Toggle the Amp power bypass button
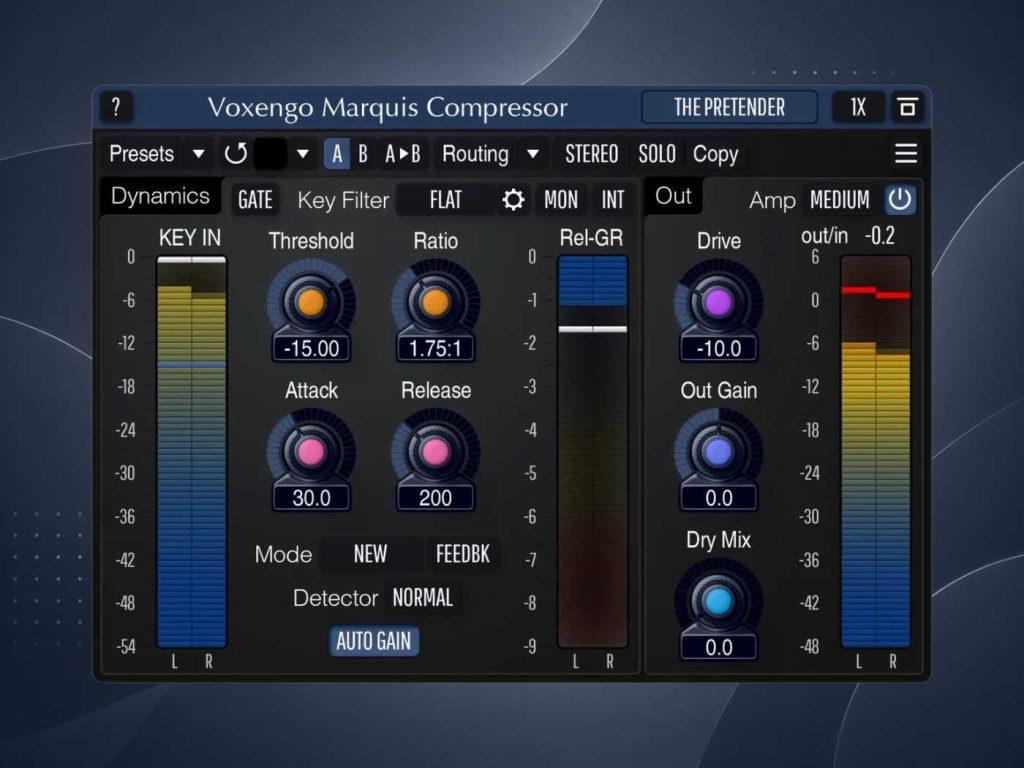The width and height of the screenshot is (1024, 768). tap(900, 199)
